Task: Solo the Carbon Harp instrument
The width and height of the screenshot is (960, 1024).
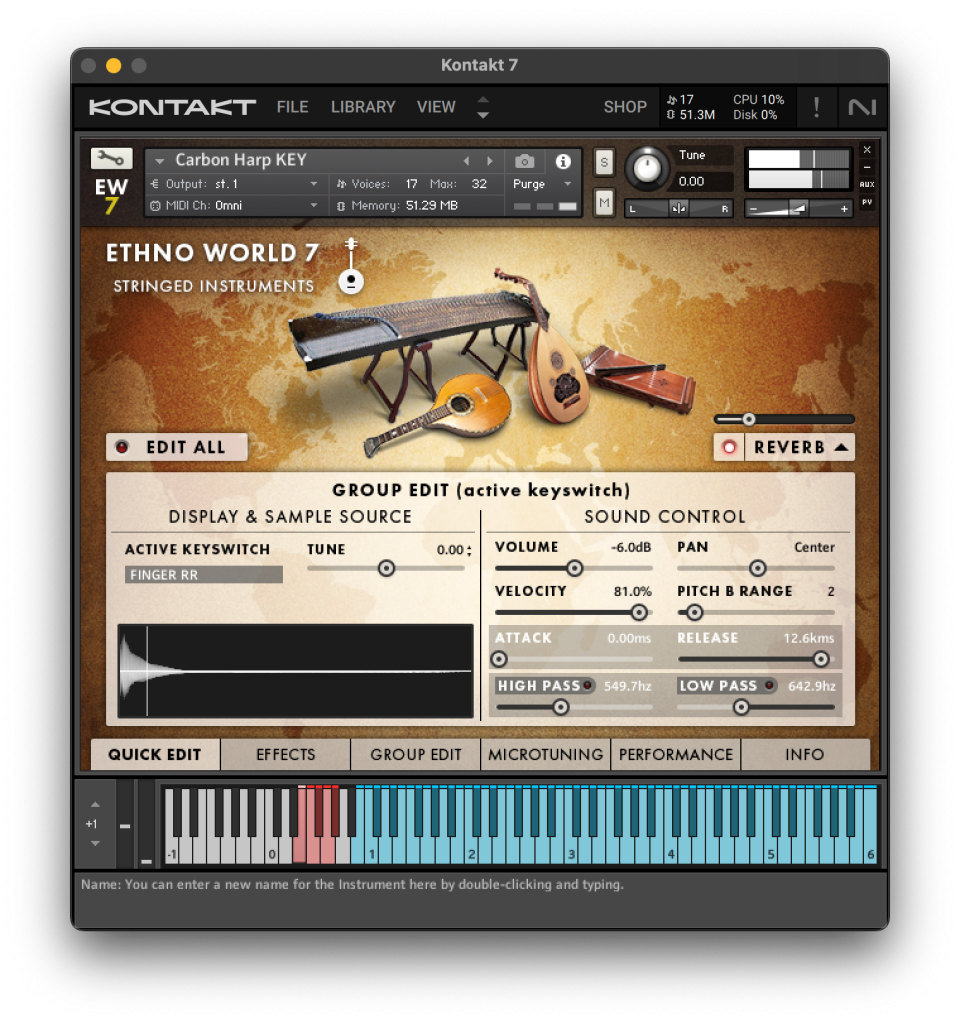Action: (x=604, y=162)
